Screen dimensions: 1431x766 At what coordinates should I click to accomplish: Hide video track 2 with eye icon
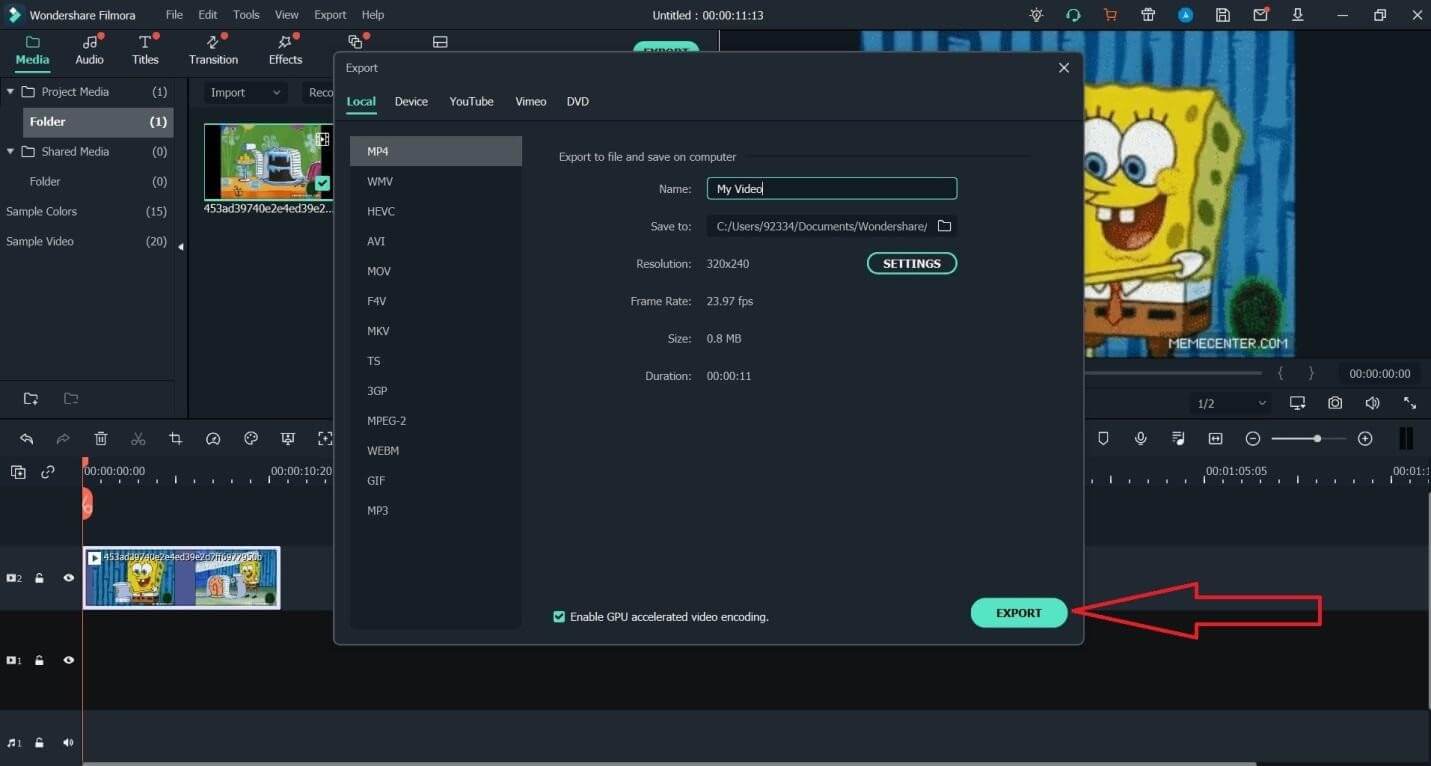coord(69,578)
